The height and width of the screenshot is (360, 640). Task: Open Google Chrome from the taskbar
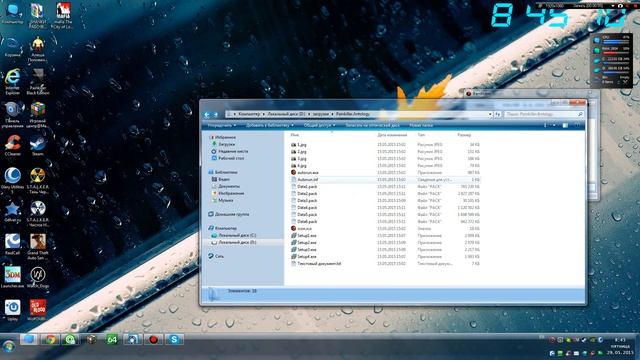click(x=50, y=339)
